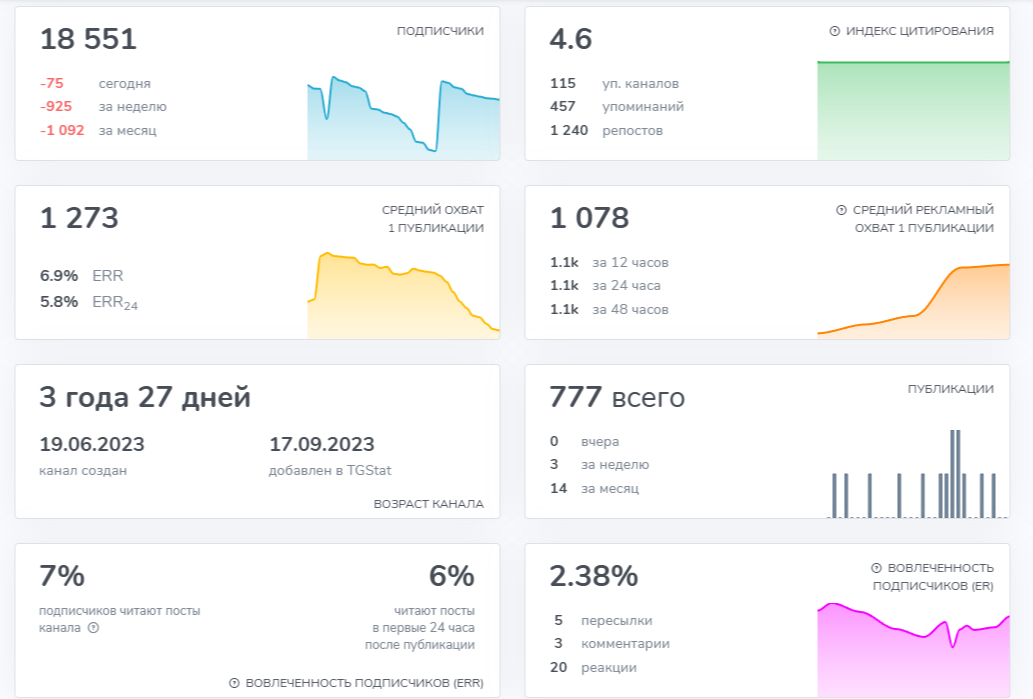This screenshot has width=1033, height=699.
Task: Select the 457 упоминаний count
Action: 563,107
